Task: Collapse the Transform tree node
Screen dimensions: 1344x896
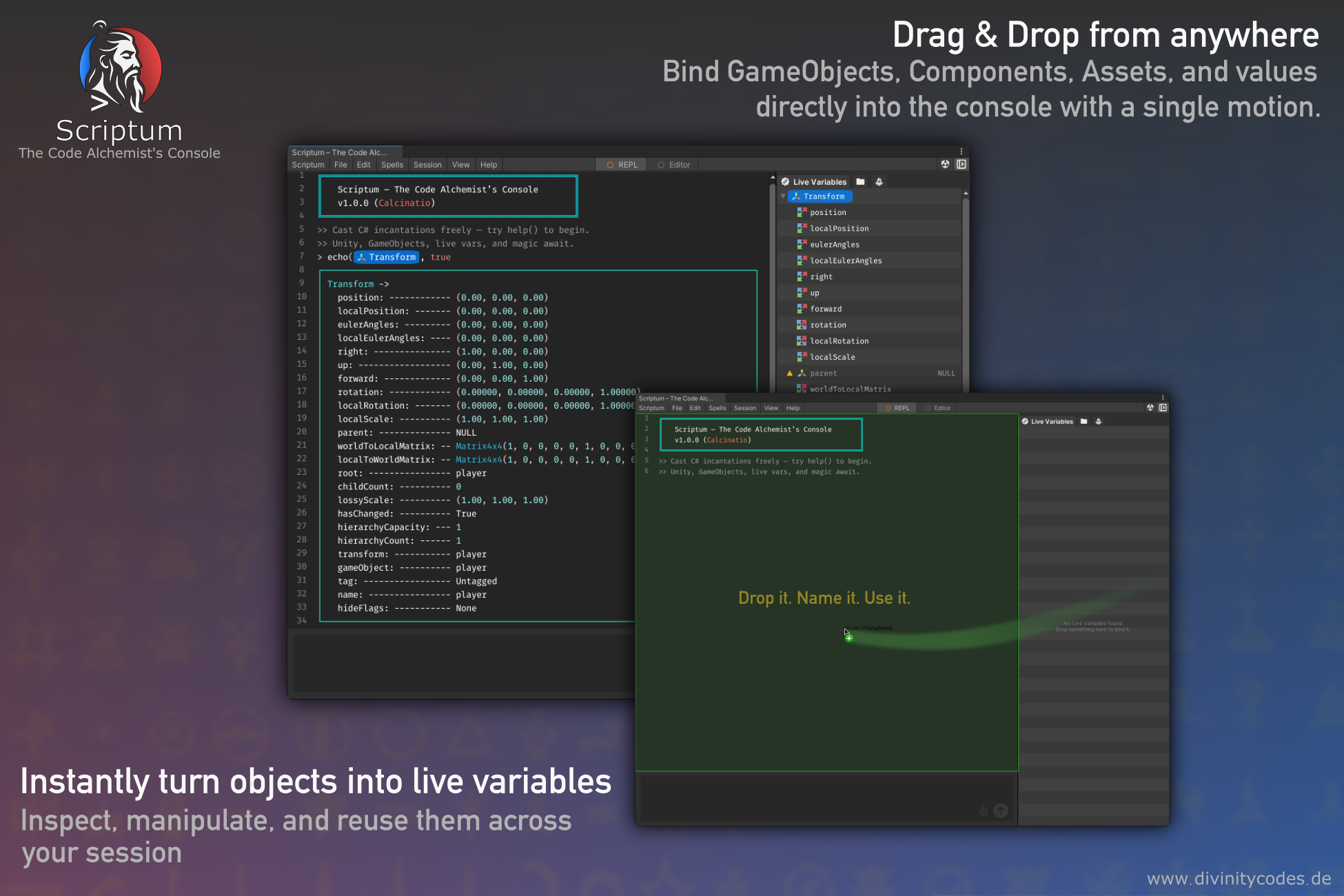Action: tap(783, 196)
